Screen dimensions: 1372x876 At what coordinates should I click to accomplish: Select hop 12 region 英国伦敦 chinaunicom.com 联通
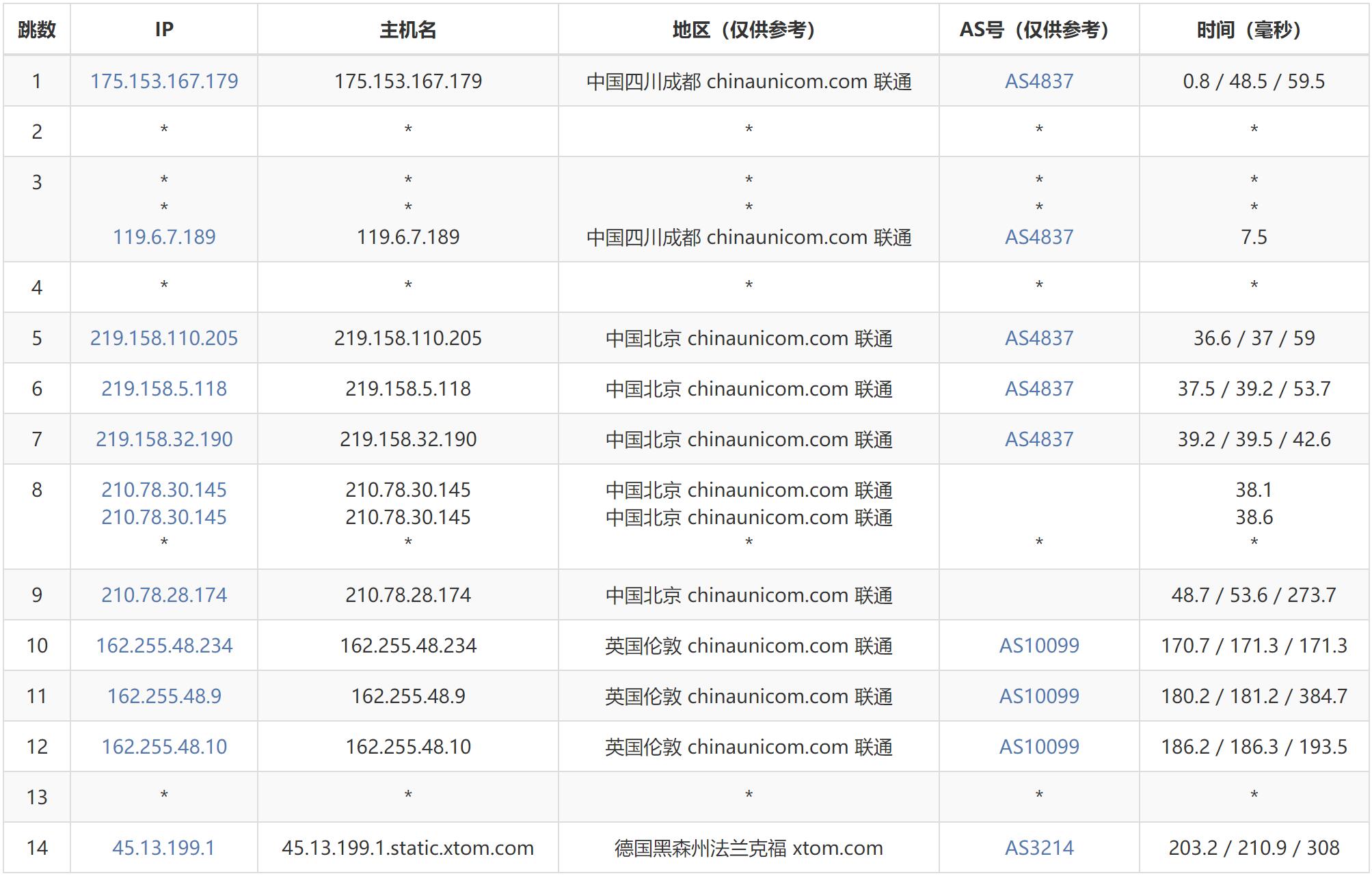click(x=749, y=747)
